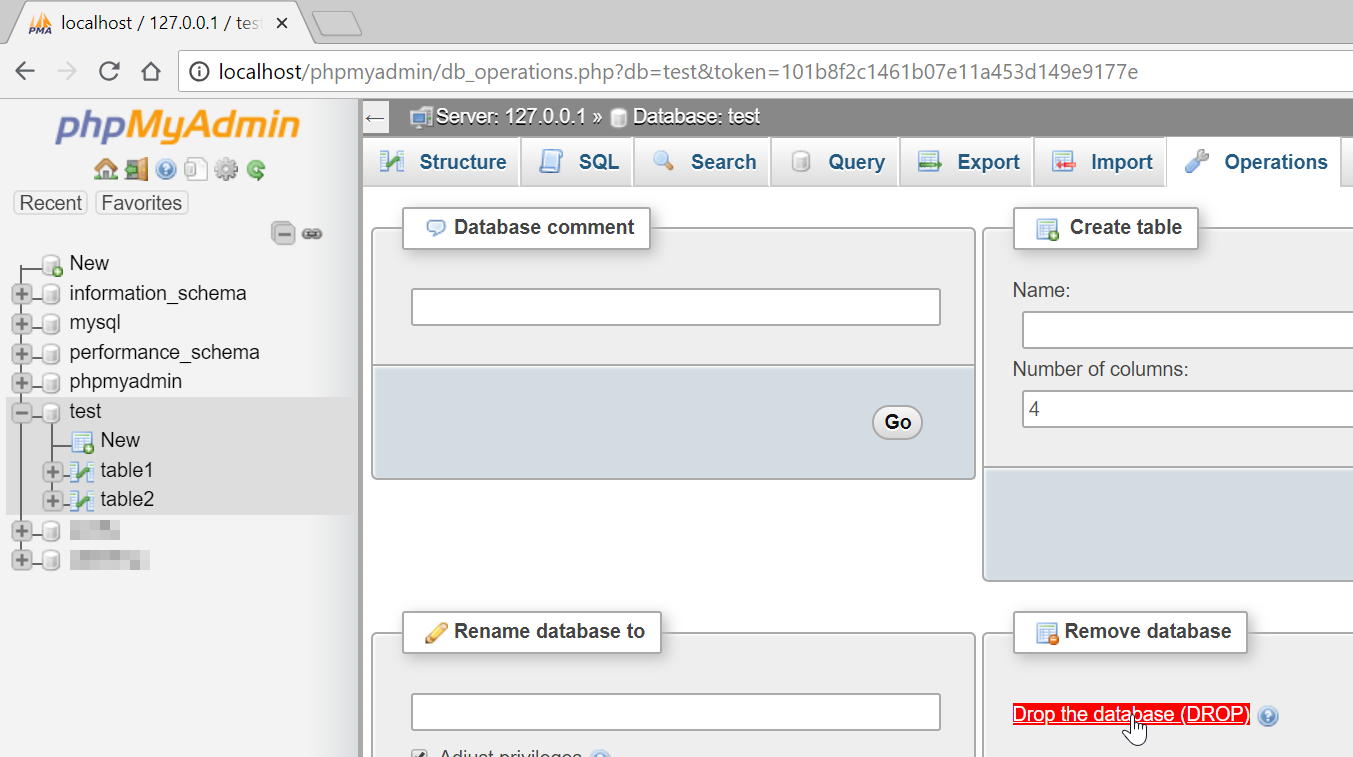Image resolution: width=1353 pixels, height=757 pixels.
Task: Expand table1 in the test database
Action: click(53, 471)
